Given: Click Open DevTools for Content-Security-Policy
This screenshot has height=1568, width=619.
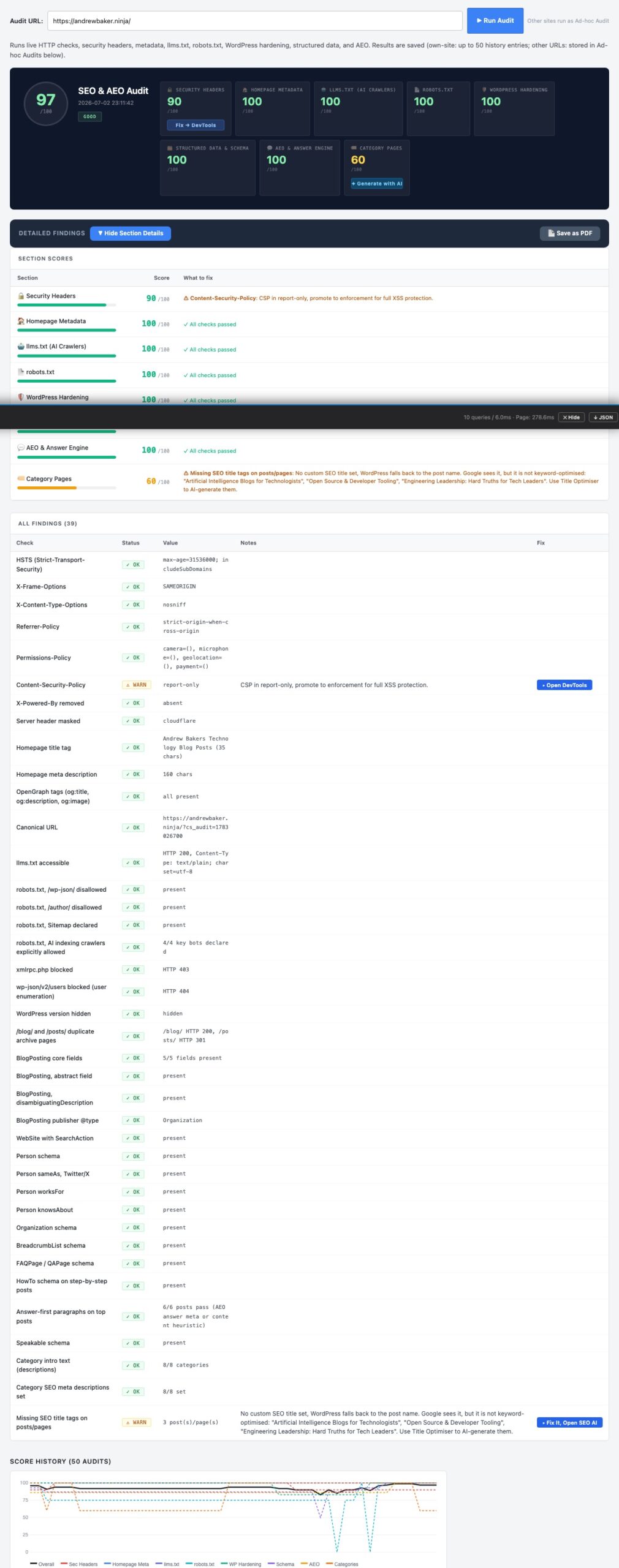Looking at the screenshot, I should point(564,685).
